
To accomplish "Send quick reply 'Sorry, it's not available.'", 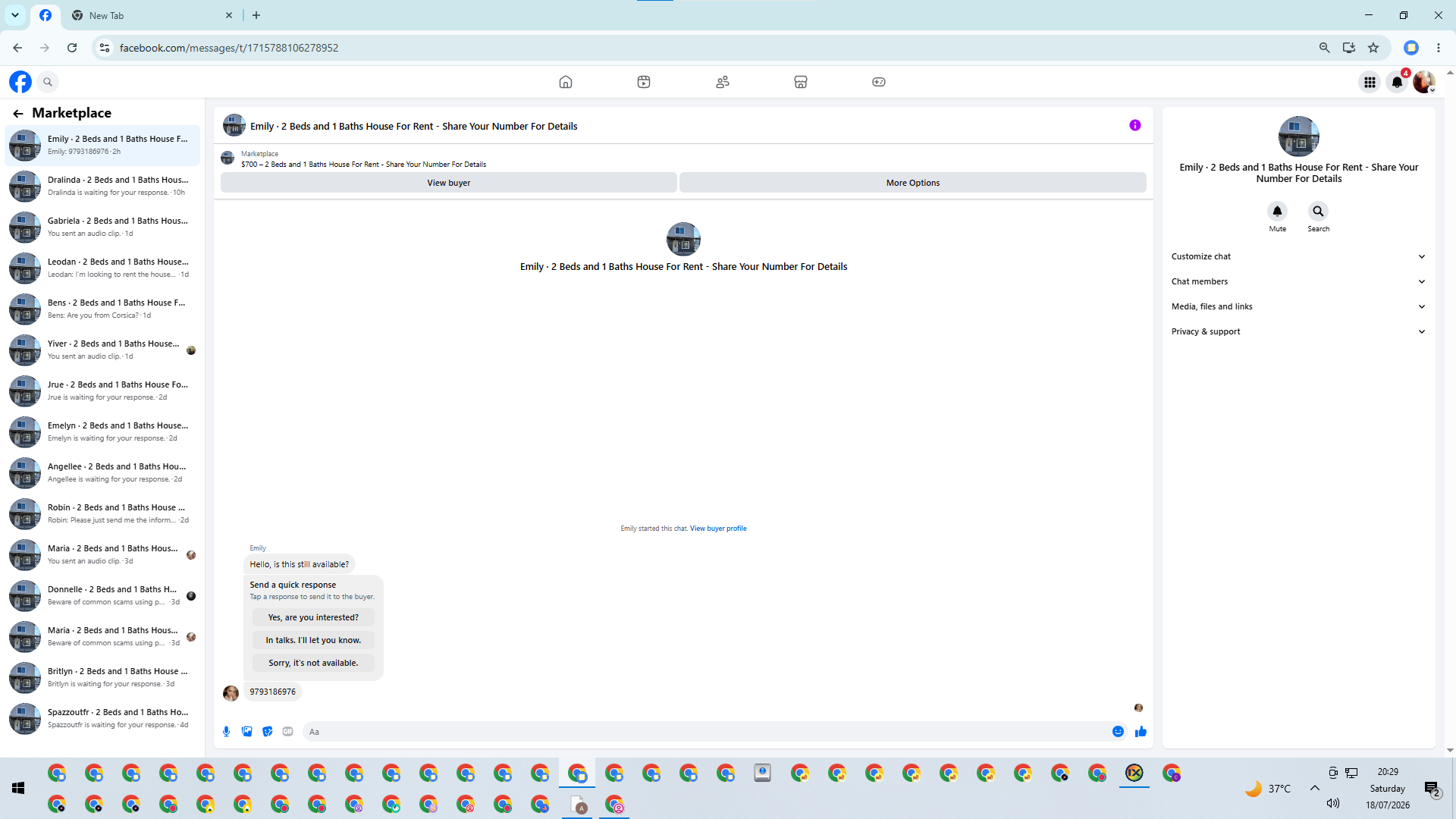I will [313, 663].
